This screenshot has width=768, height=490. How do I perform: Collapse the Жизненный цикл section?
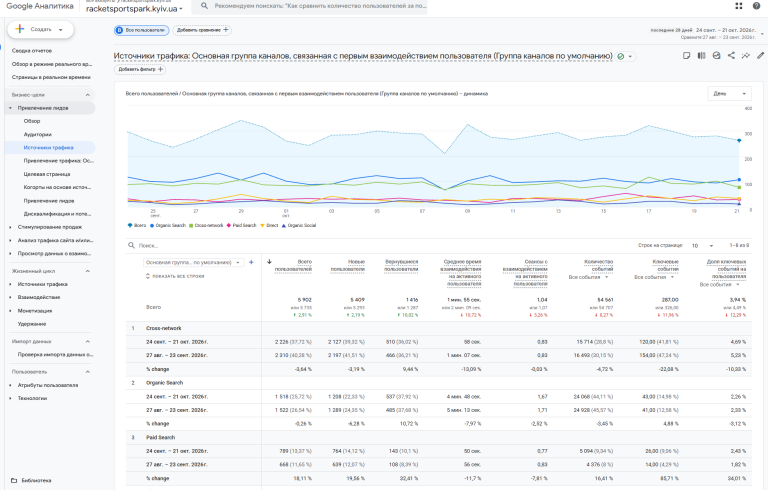(88, 271)
